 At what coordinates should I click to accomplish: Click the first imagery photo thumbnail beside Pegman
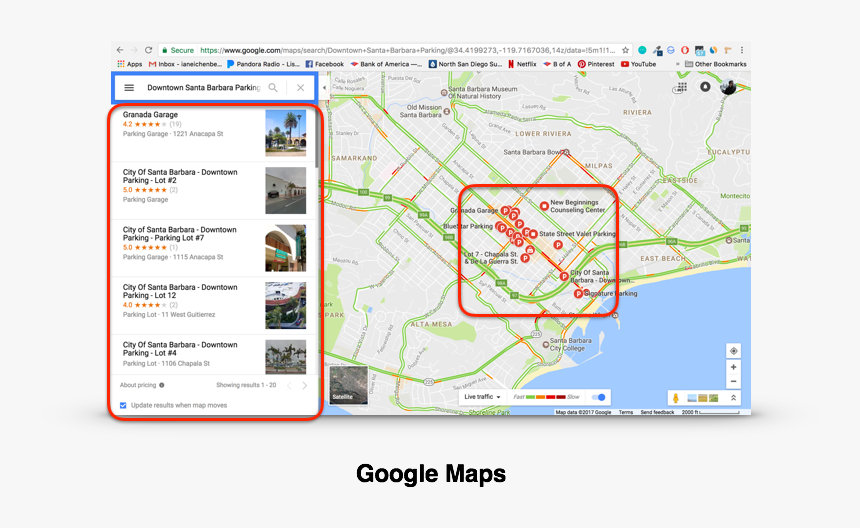click(692, 398)
